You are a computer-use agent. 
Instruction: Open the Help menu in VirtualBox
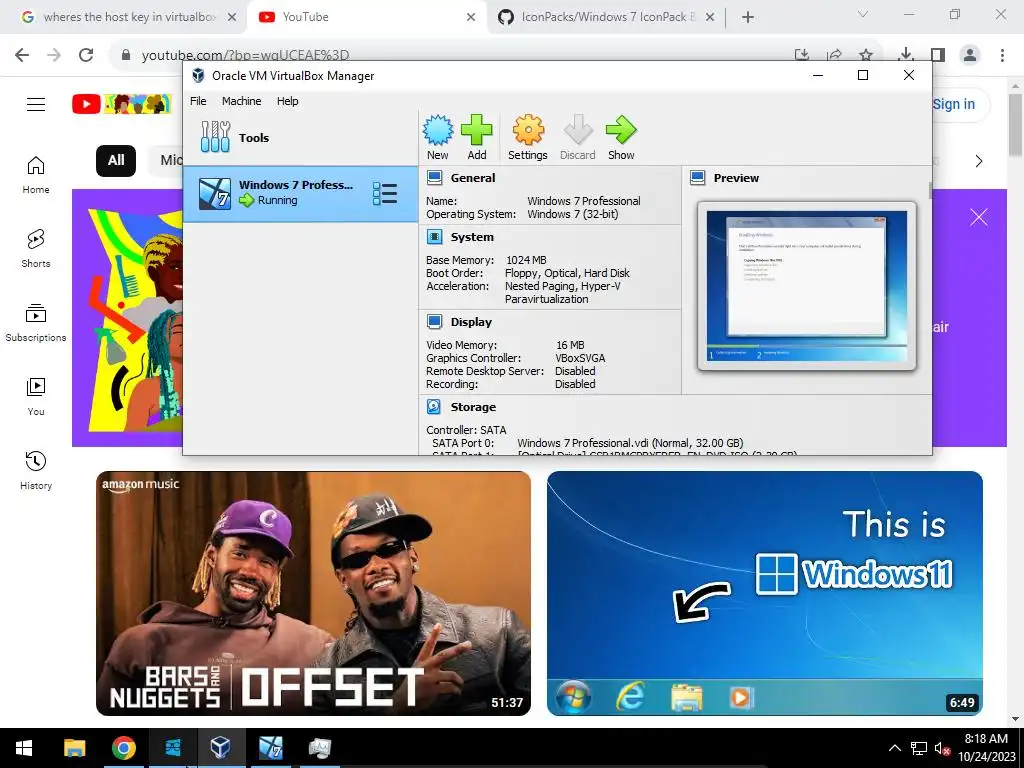(x=287, y=101)
